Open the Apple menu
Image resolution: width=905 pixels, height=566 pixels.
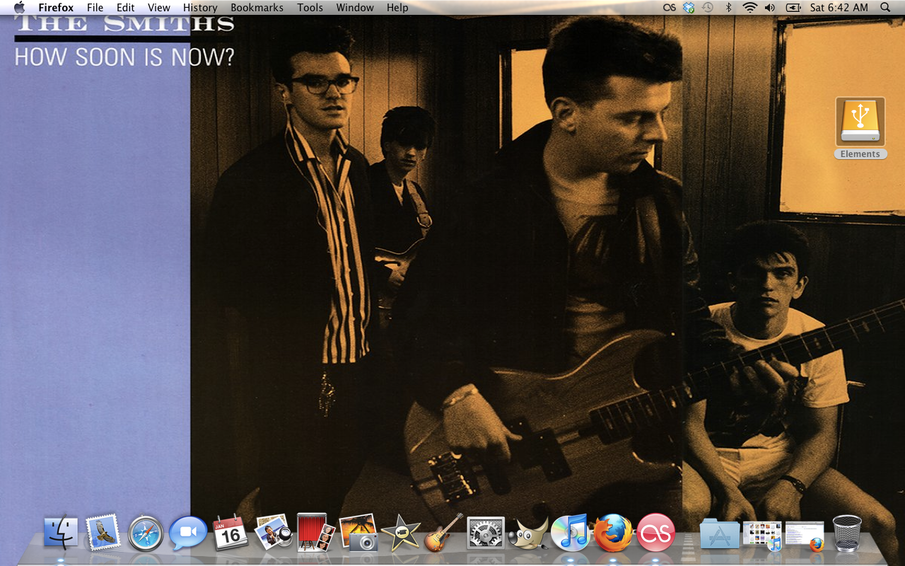[x=19, y=8]
